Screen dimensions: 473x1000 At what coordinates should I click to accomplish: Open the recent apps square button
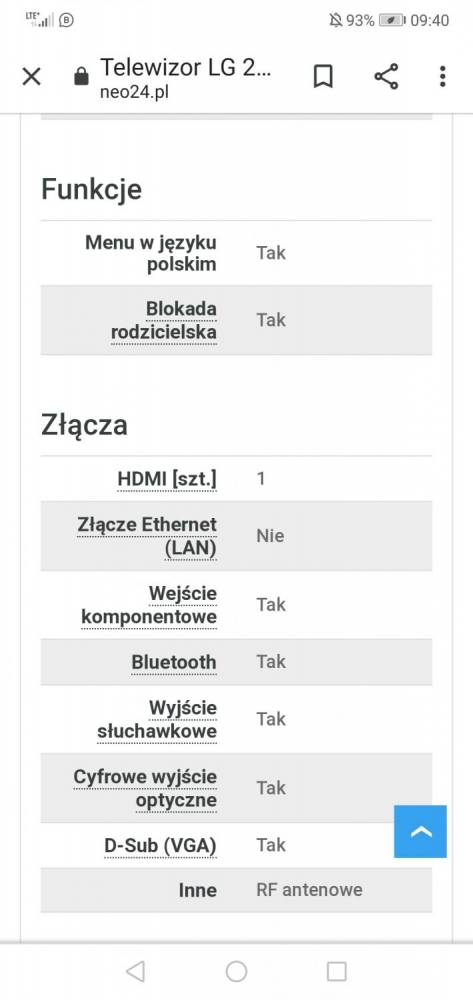(x=337, y=971)
